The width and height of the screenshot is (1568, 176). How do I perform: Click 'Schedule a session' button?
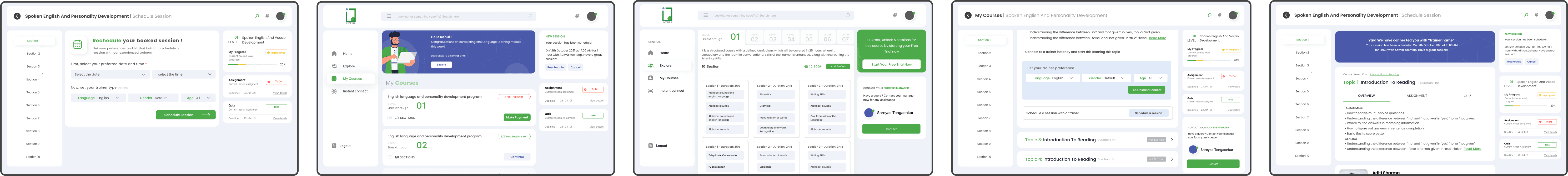(1148, 113)
